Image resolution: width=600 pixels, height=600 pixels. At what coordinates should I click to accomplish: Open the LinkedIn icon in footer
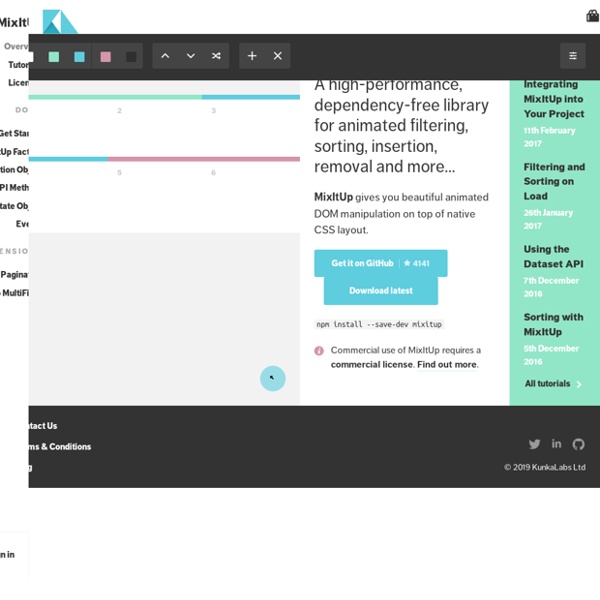coord(556,443)
